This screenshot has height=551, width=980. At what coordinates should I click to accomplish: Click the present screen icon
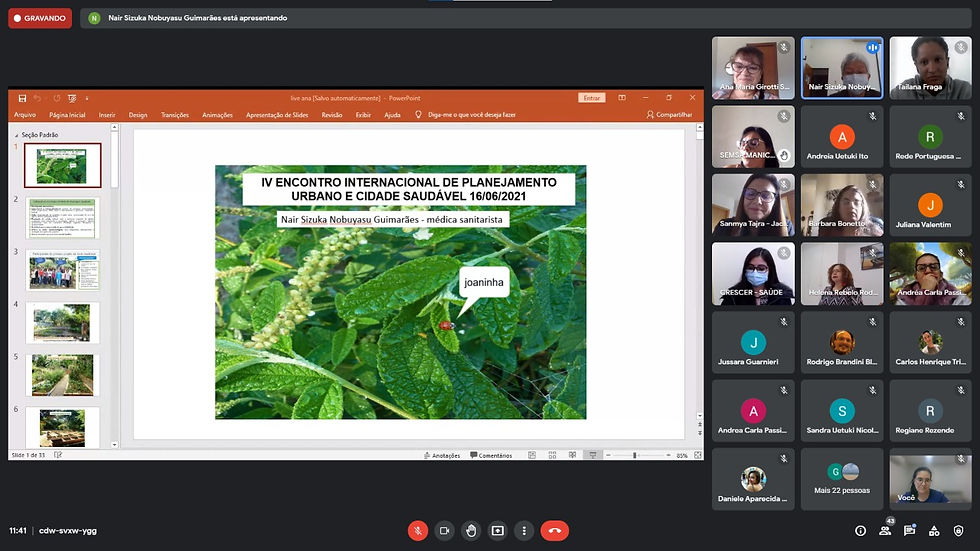pyautogui.click(x=498, y=530)
